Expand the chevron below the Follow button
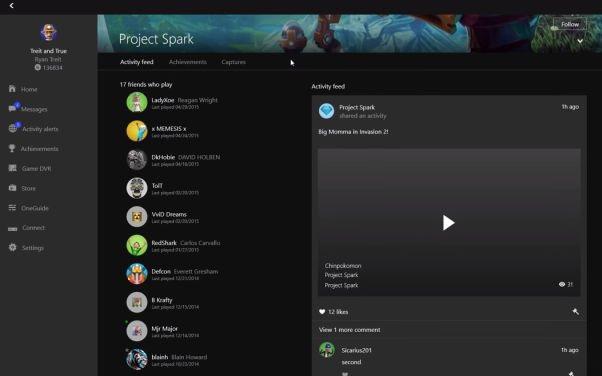The height and width of the screenshot is (376, 602). [580, 41]
